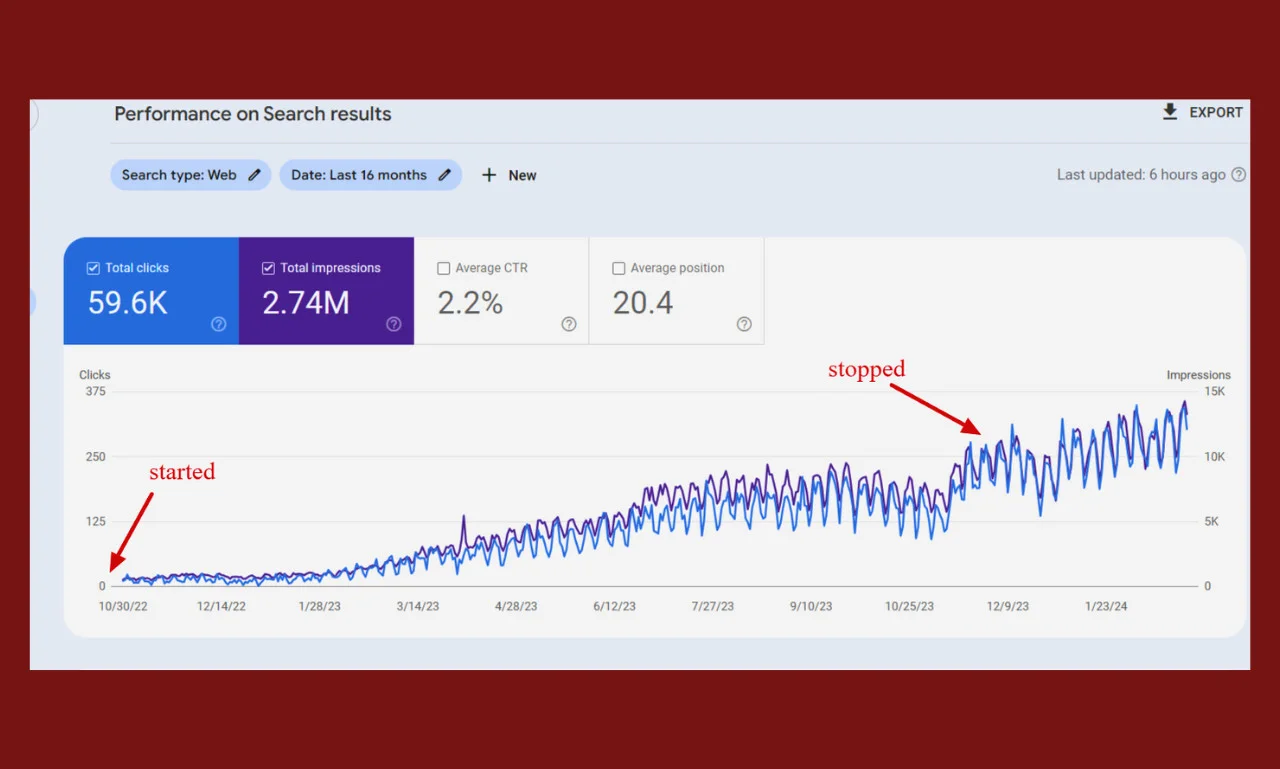Click the Performance on Search results heading
The image size is (1280, 769).
tap(253, 114)
